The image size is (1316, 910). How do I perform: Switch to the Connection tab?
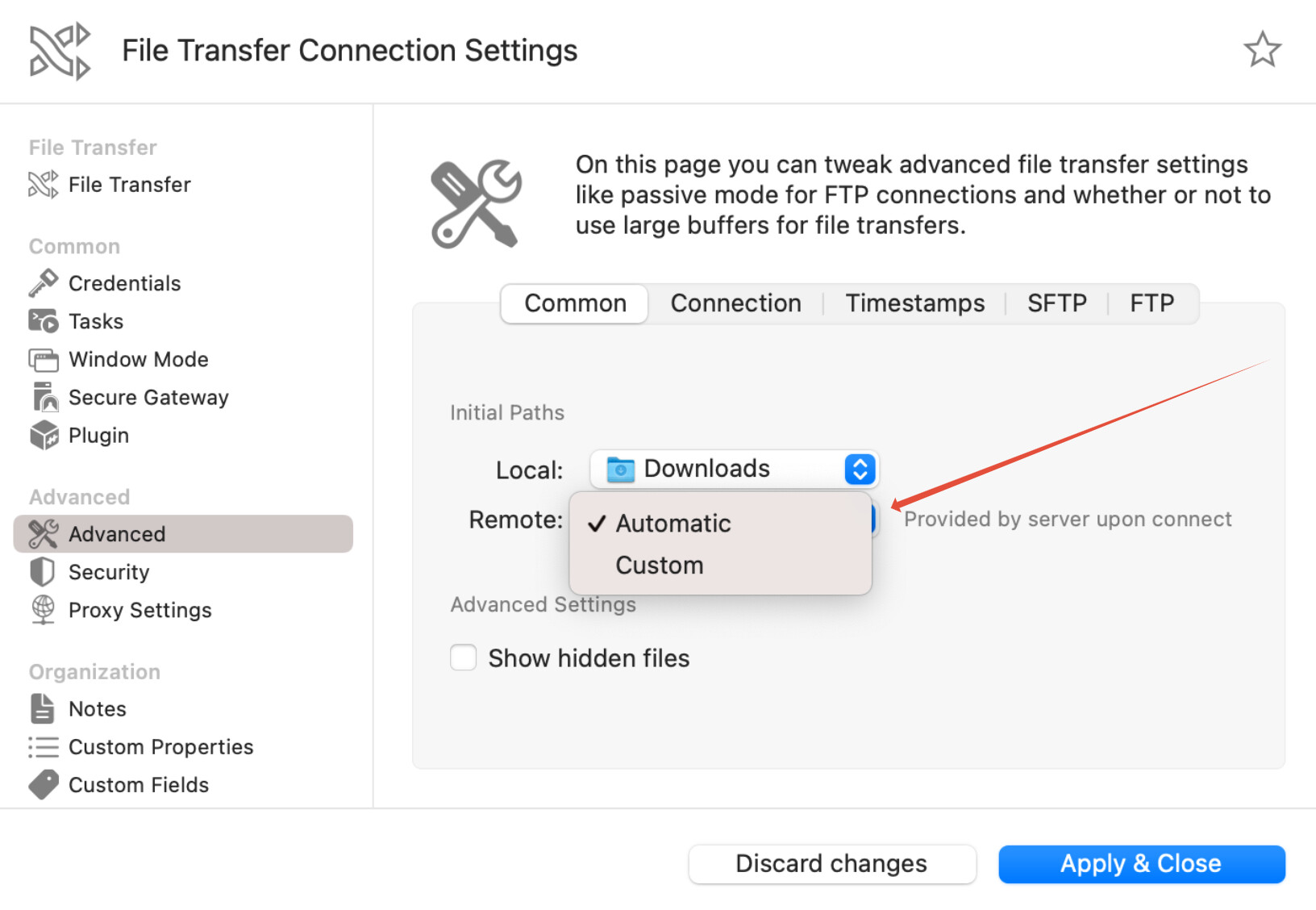[x=735, y=303]
